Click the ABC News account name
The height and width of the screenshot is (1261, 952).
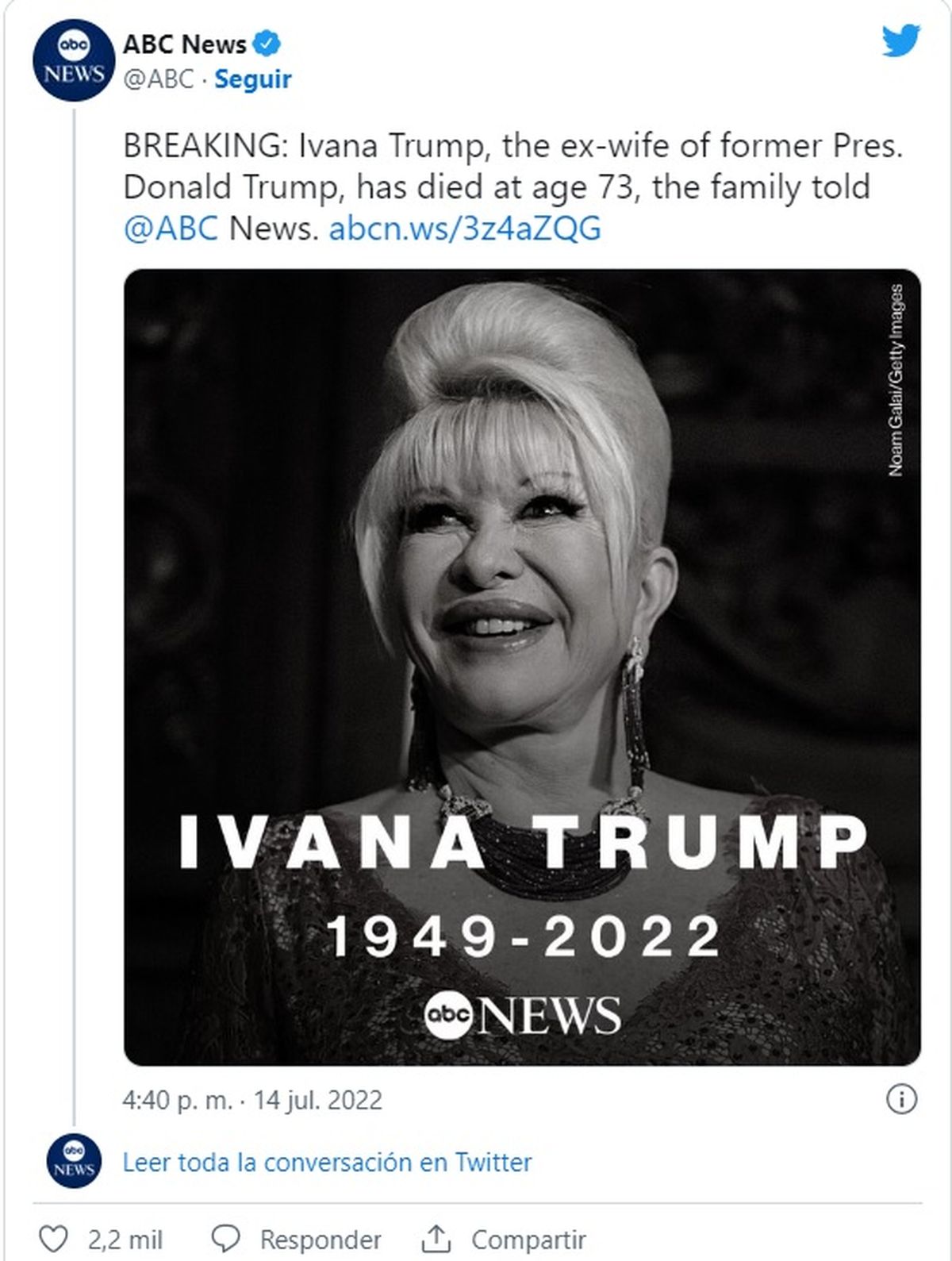click(x=184, y=44)
